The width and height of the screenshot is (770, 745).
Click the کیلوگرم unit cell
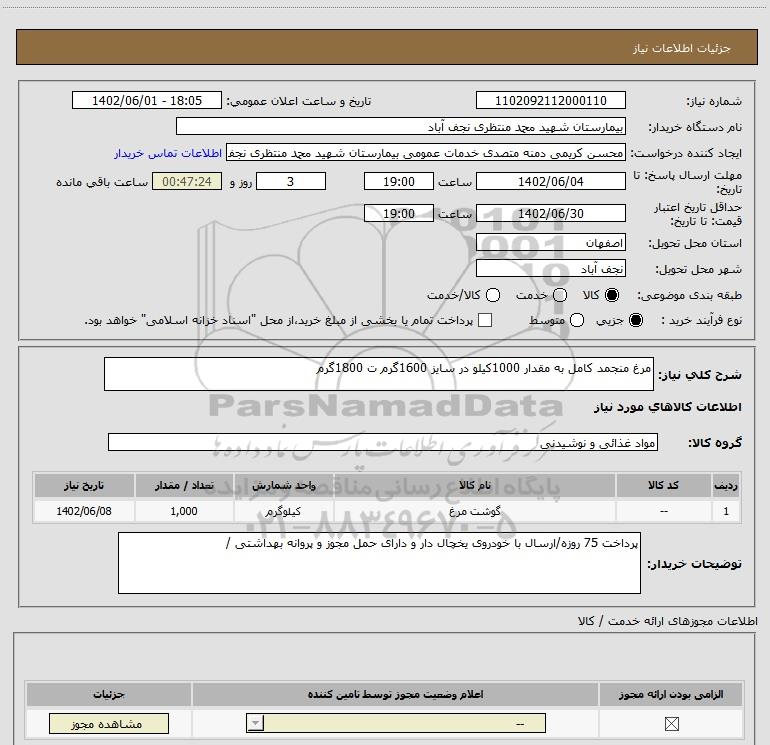[x=284, y=511]
